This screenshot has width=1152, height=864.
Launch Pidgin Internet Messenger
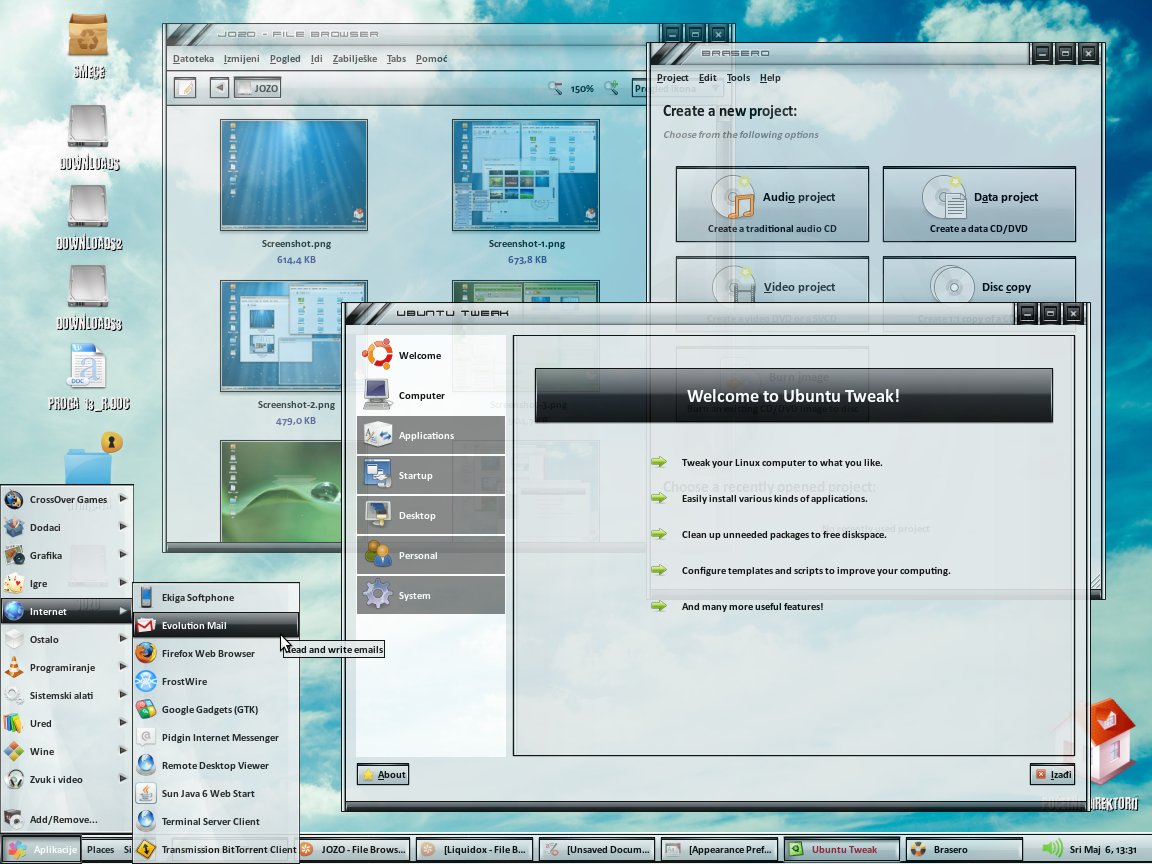click(x=216, y=737)
